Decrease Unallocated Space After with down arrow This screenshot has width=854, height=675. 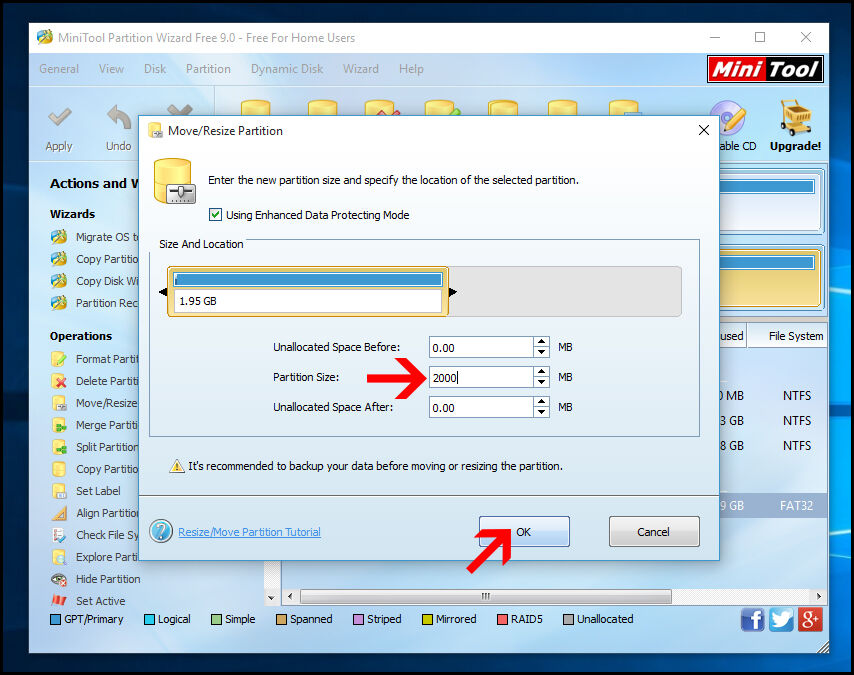[541, 412]
